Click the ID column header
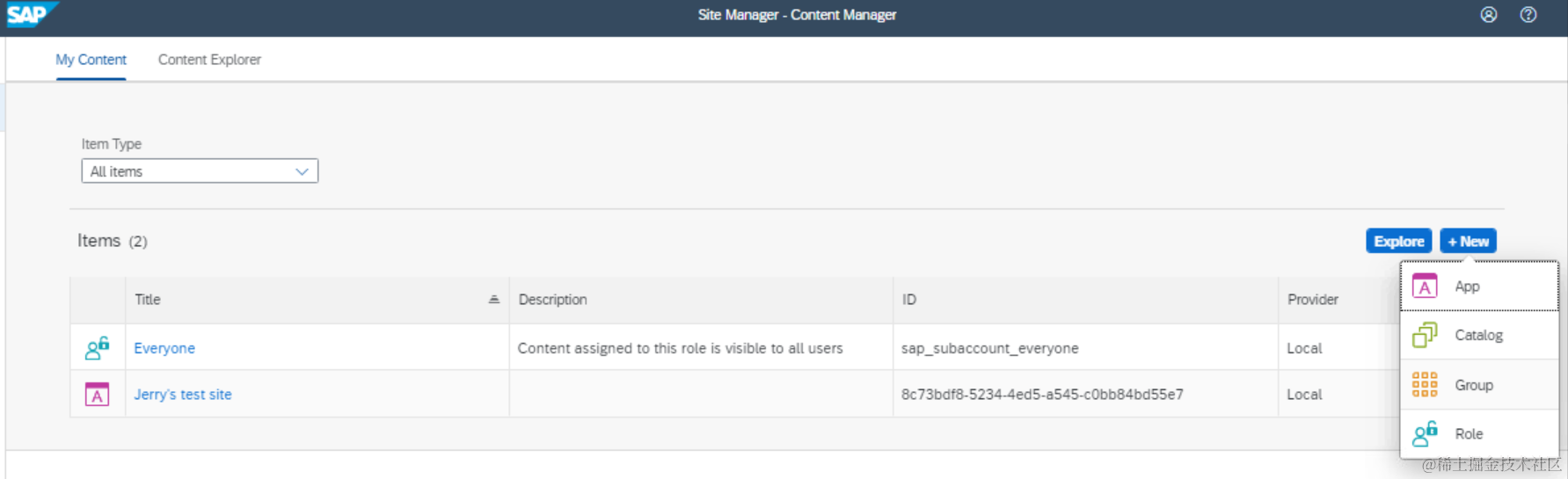This screenshot has height=479, width=1568. point(1085,300)
